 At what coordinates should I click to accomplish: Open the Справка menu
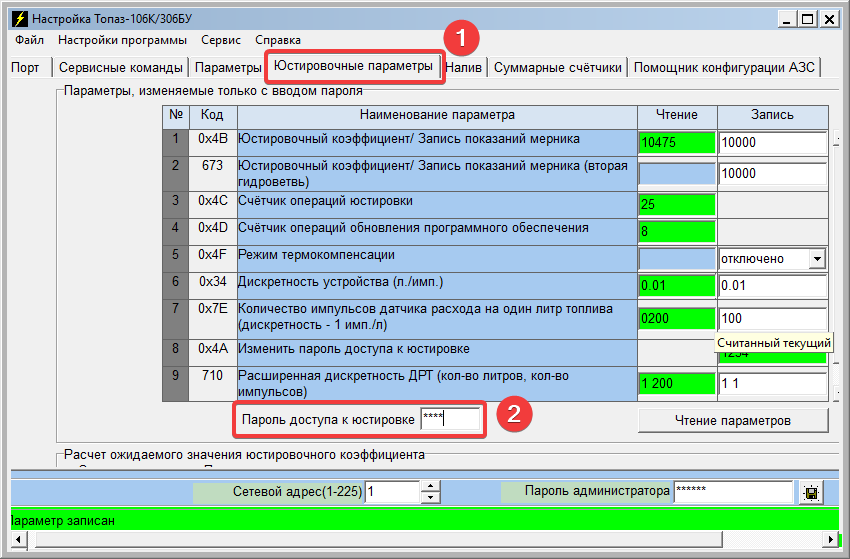278,40
